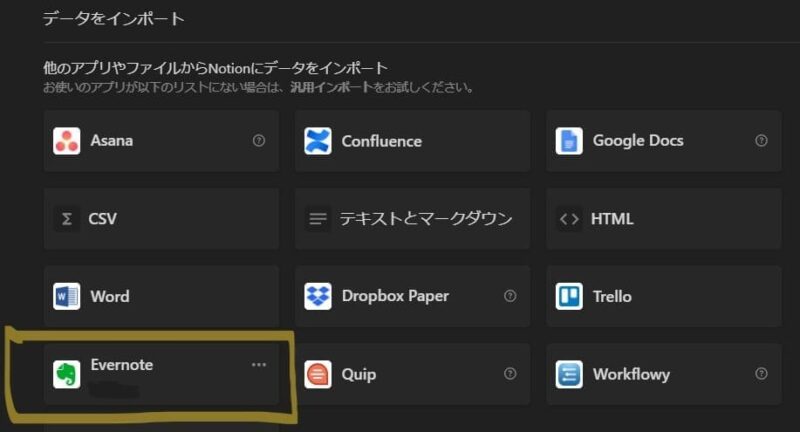Click the text and markdown lines icon
800x432 pixels.
pyautogui.click(x=317, y=219)
